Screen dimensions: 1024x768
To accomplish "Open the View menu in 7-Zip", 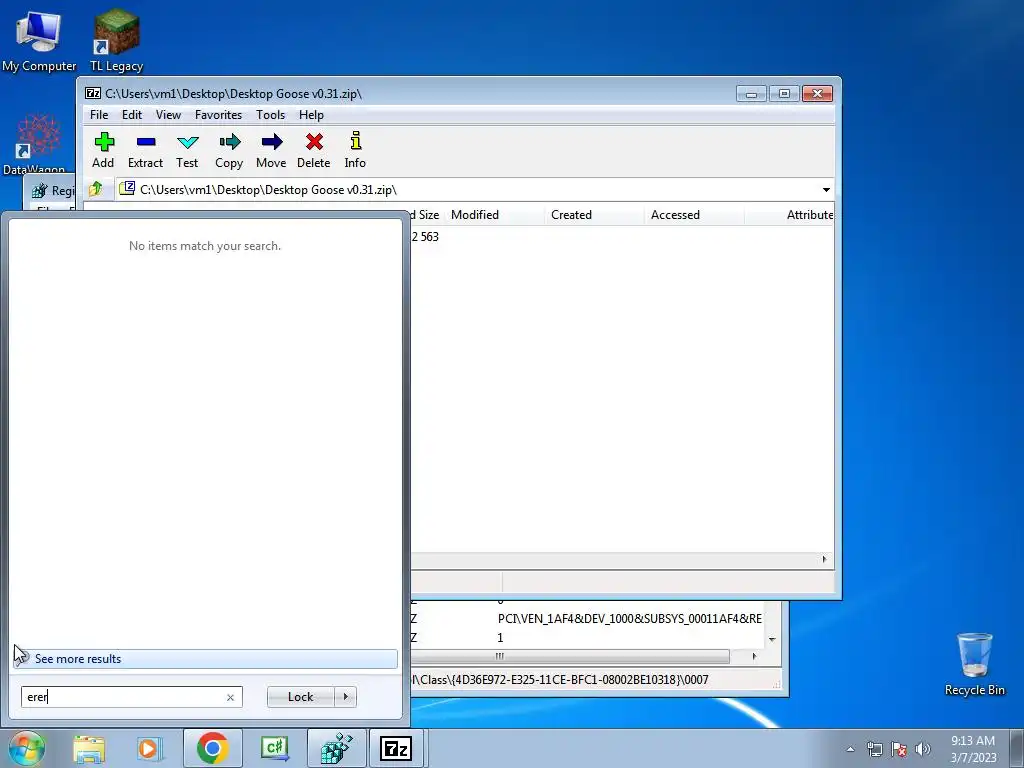I will coord(168,115).
